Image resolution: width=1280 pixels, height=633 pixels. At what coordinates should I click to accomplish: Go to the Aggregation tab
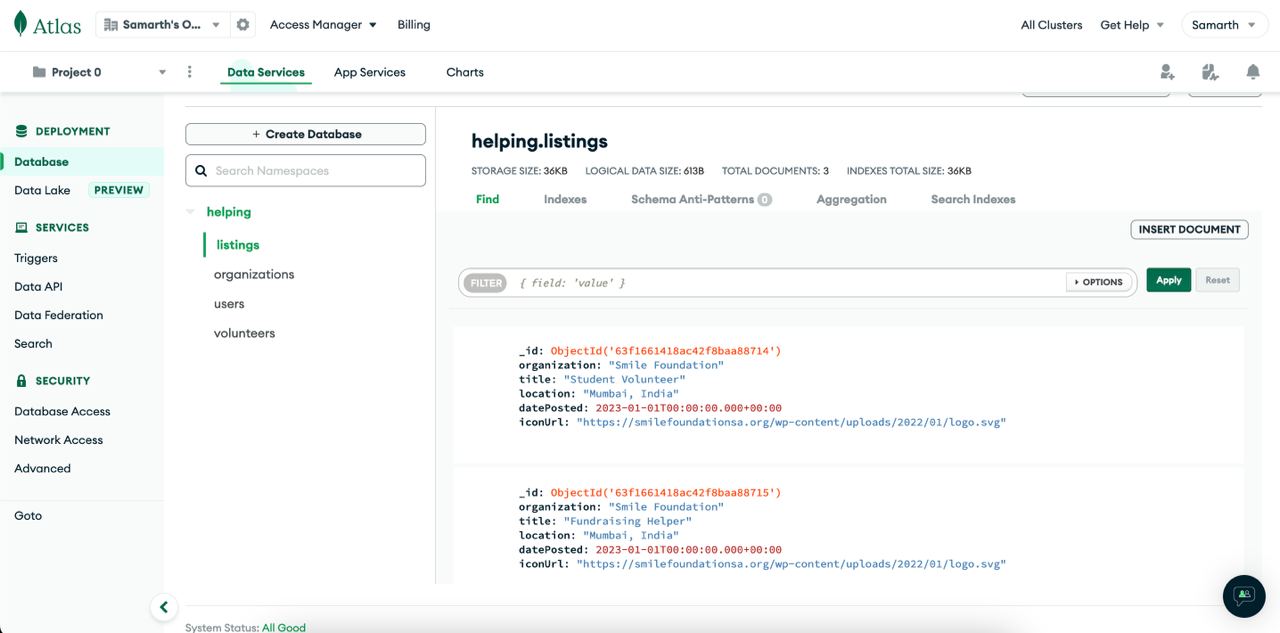click(x=851, y=199)
